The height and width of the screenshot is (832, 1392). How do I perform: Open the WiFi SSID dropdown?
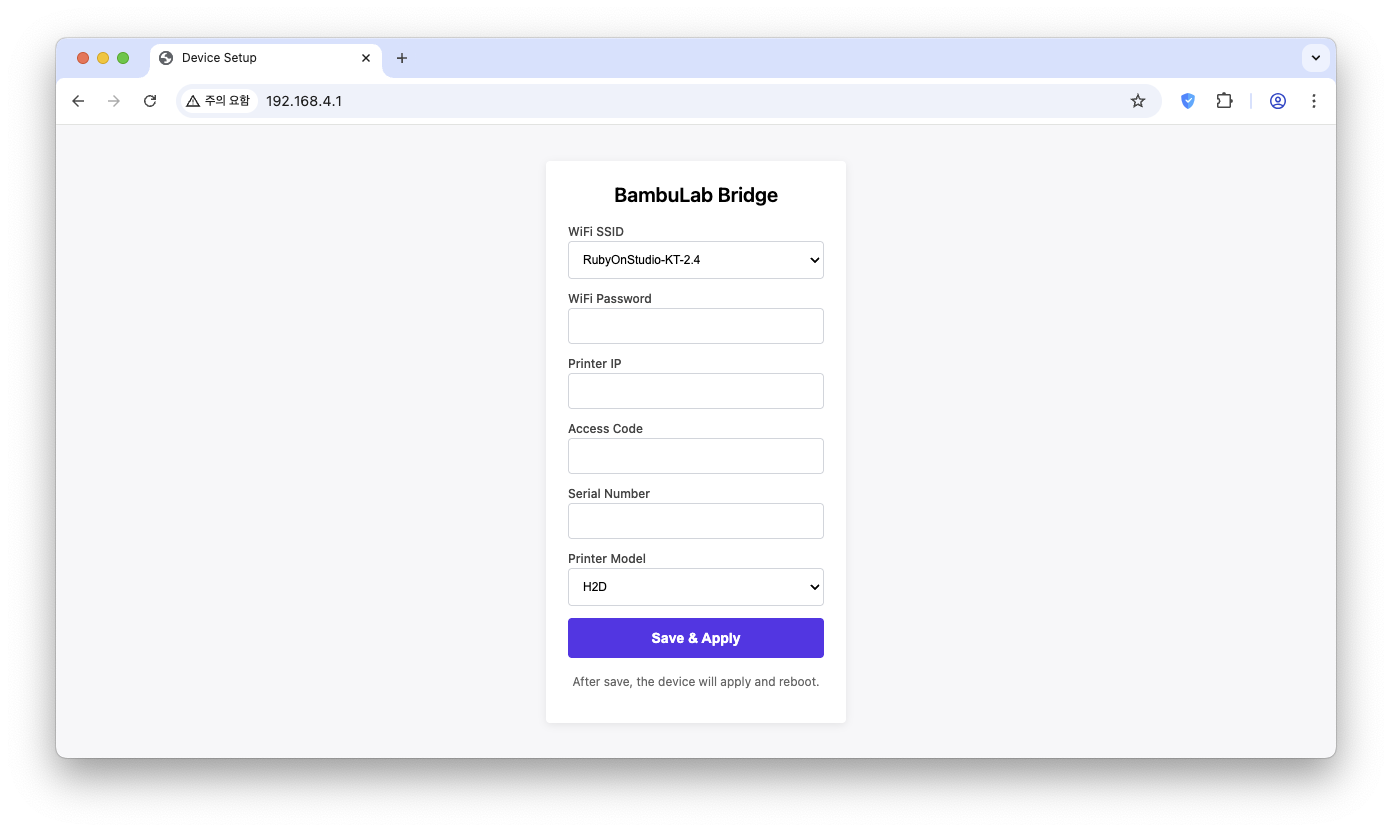(x=696, y=260)
